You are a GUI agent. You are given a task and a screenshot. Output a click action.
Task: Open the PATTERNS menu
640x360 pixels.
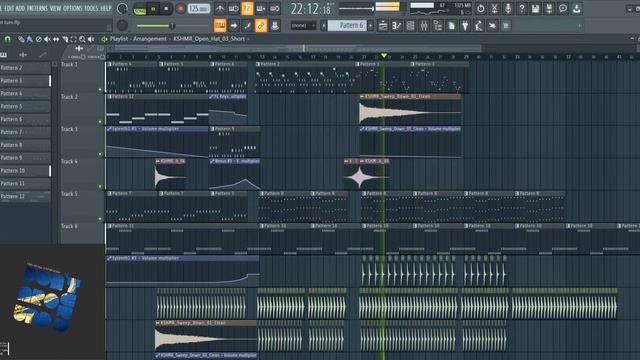[37, 8]
